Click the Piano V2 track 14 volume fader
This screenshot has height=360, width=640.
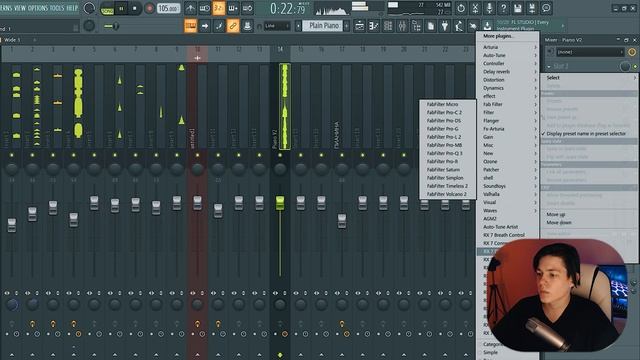click(280, 203)
